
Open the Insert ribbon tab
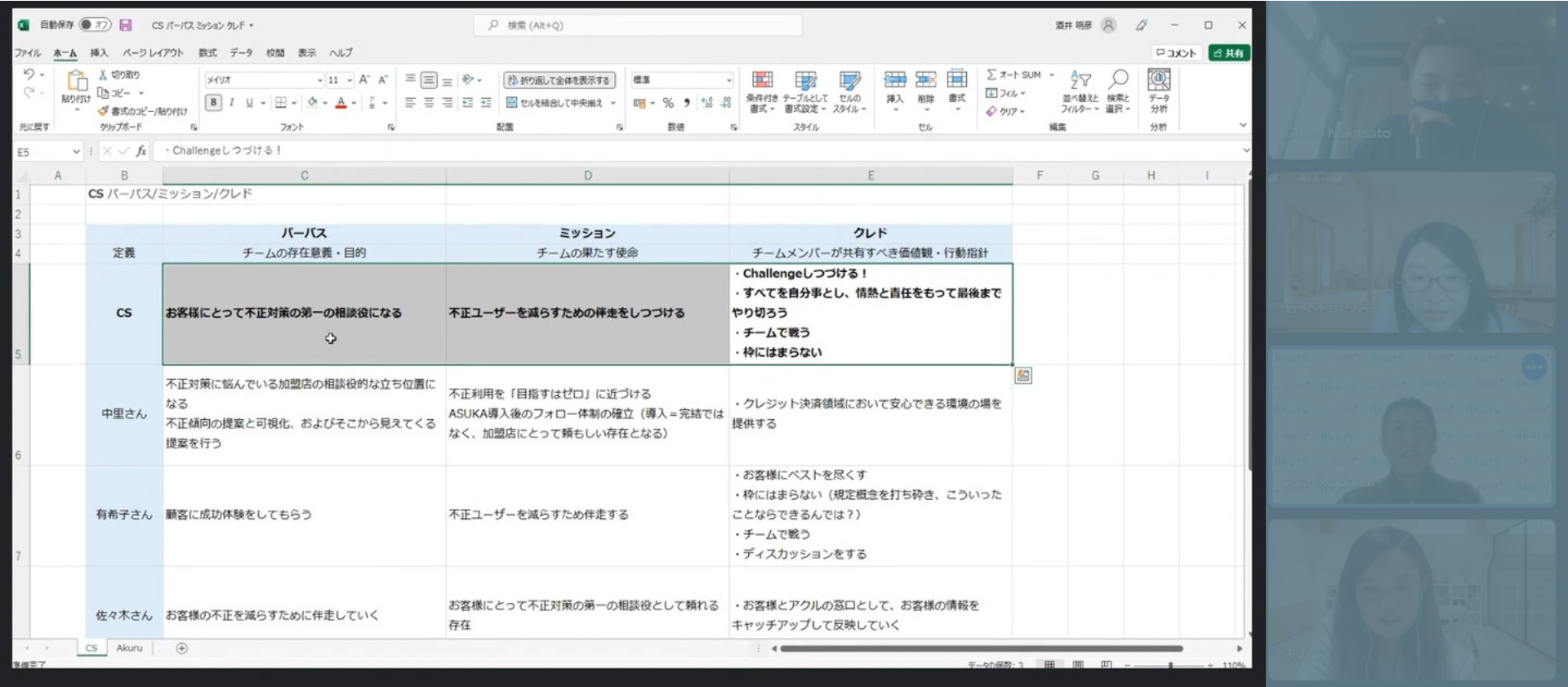point(99,53)
